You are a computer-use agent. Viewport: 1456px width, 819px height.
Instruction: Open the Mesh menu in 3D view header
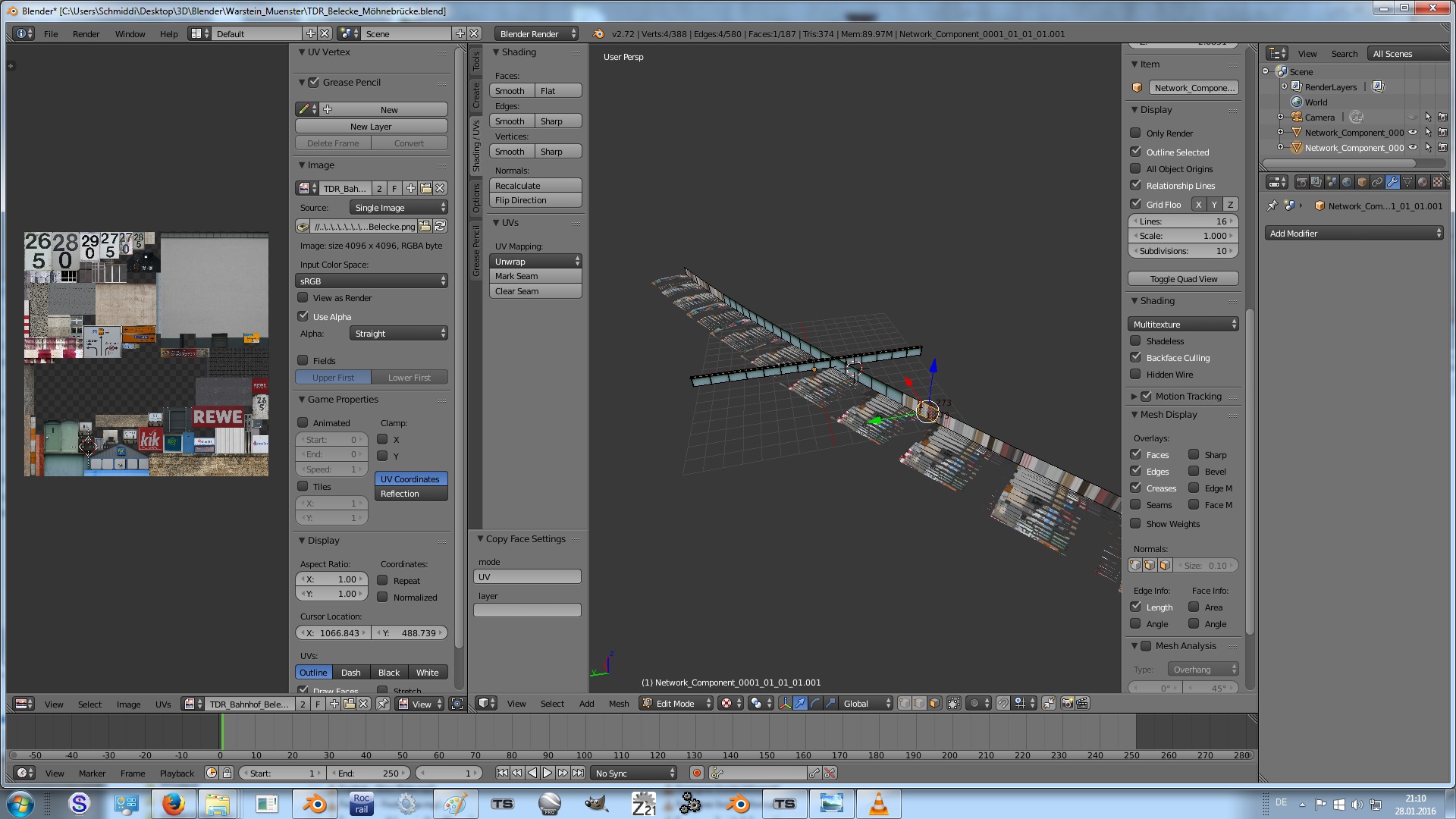pos(618,704)
